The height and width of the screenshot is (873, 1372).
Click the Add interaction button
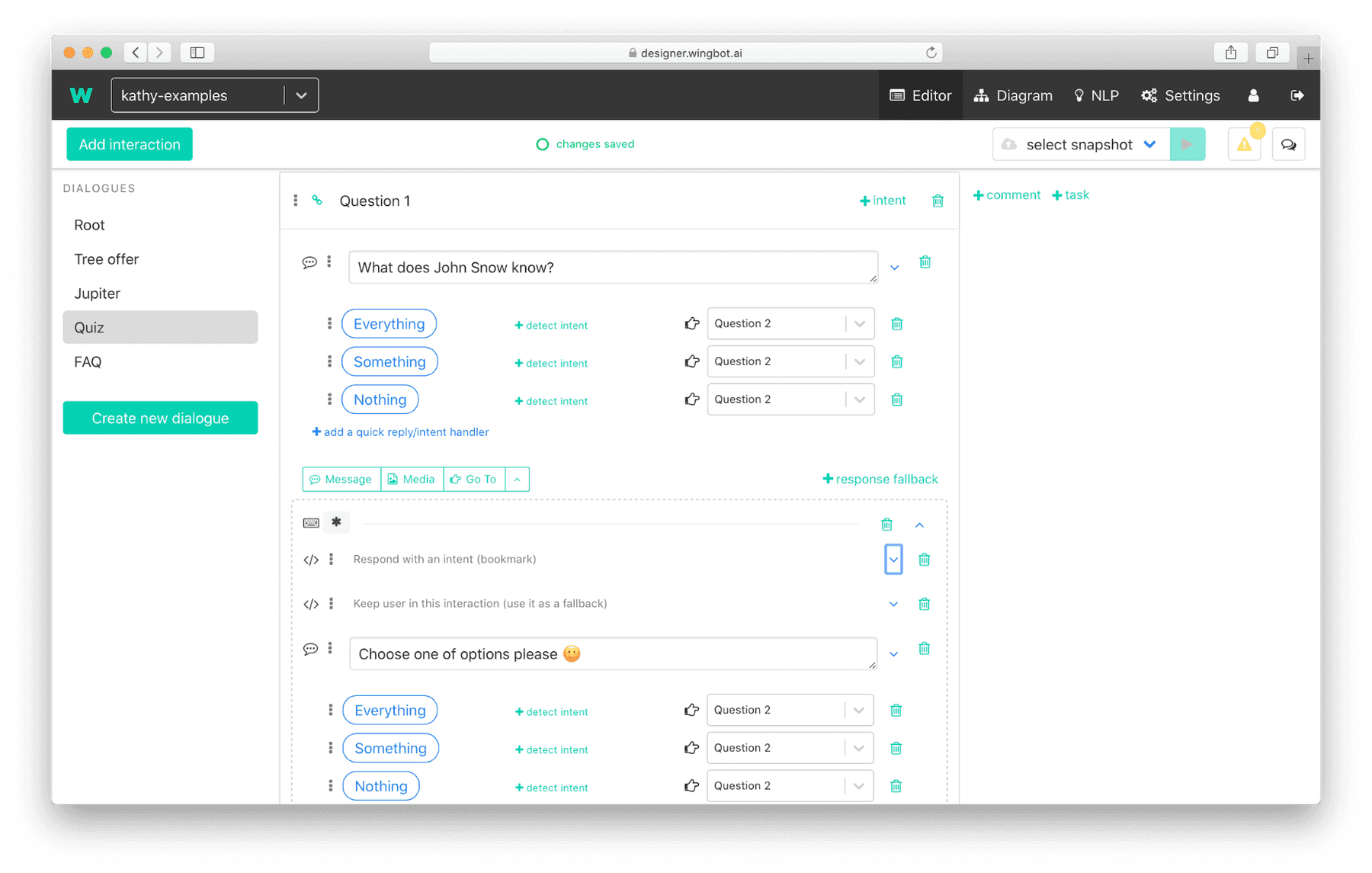coord(129,143)
